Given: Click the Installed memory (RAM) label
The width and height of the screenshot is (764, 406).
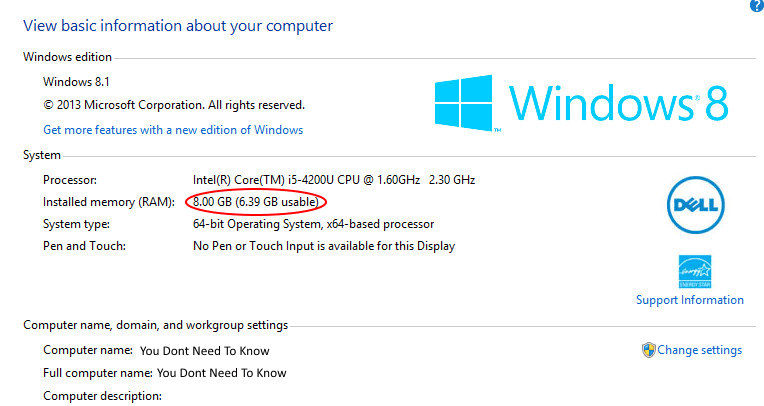Looking at the screenshot, I should [x=109, y=202].
